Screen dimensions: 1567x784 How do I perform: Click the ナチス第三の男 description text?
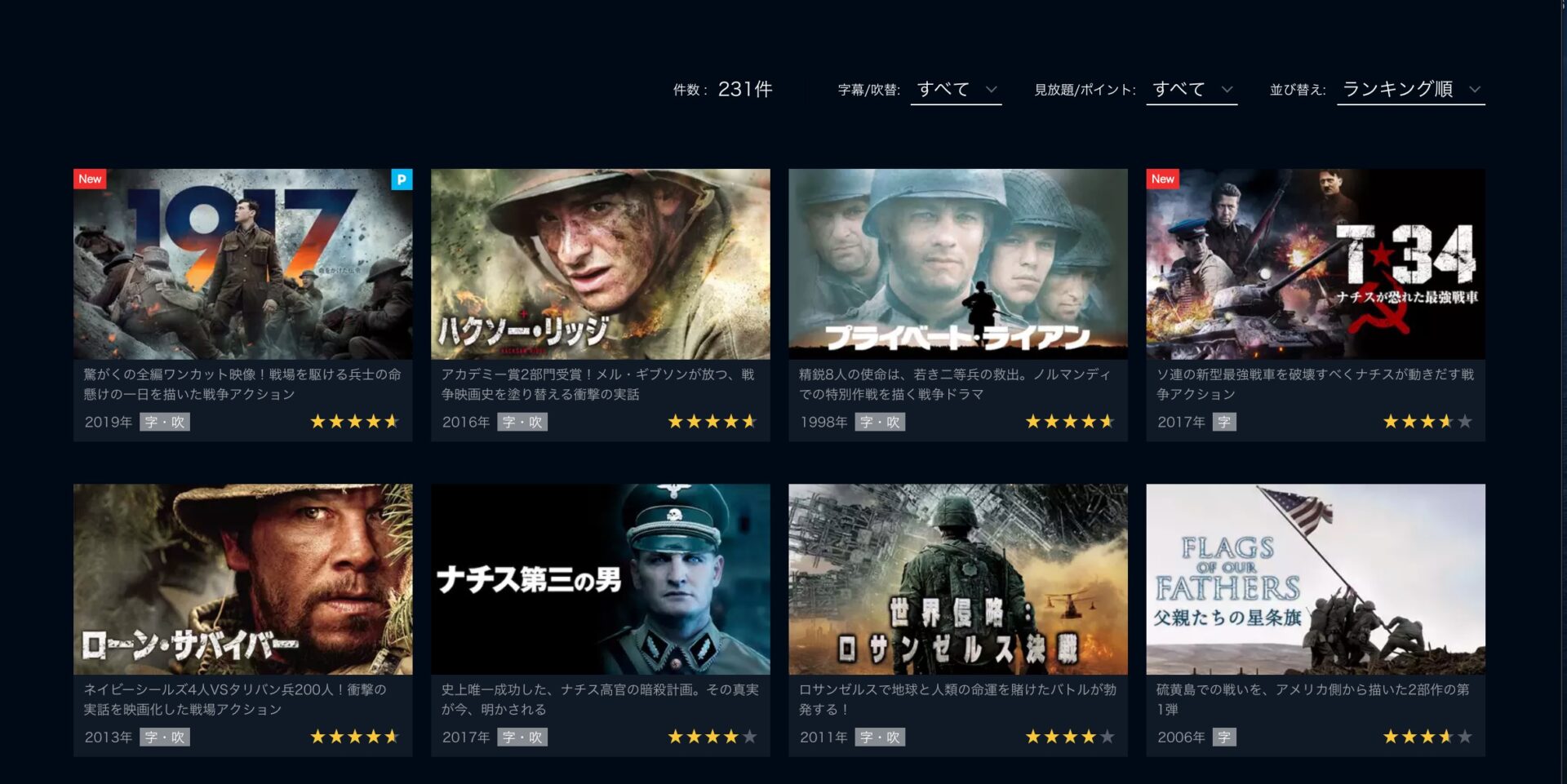(x=600, y=699)
